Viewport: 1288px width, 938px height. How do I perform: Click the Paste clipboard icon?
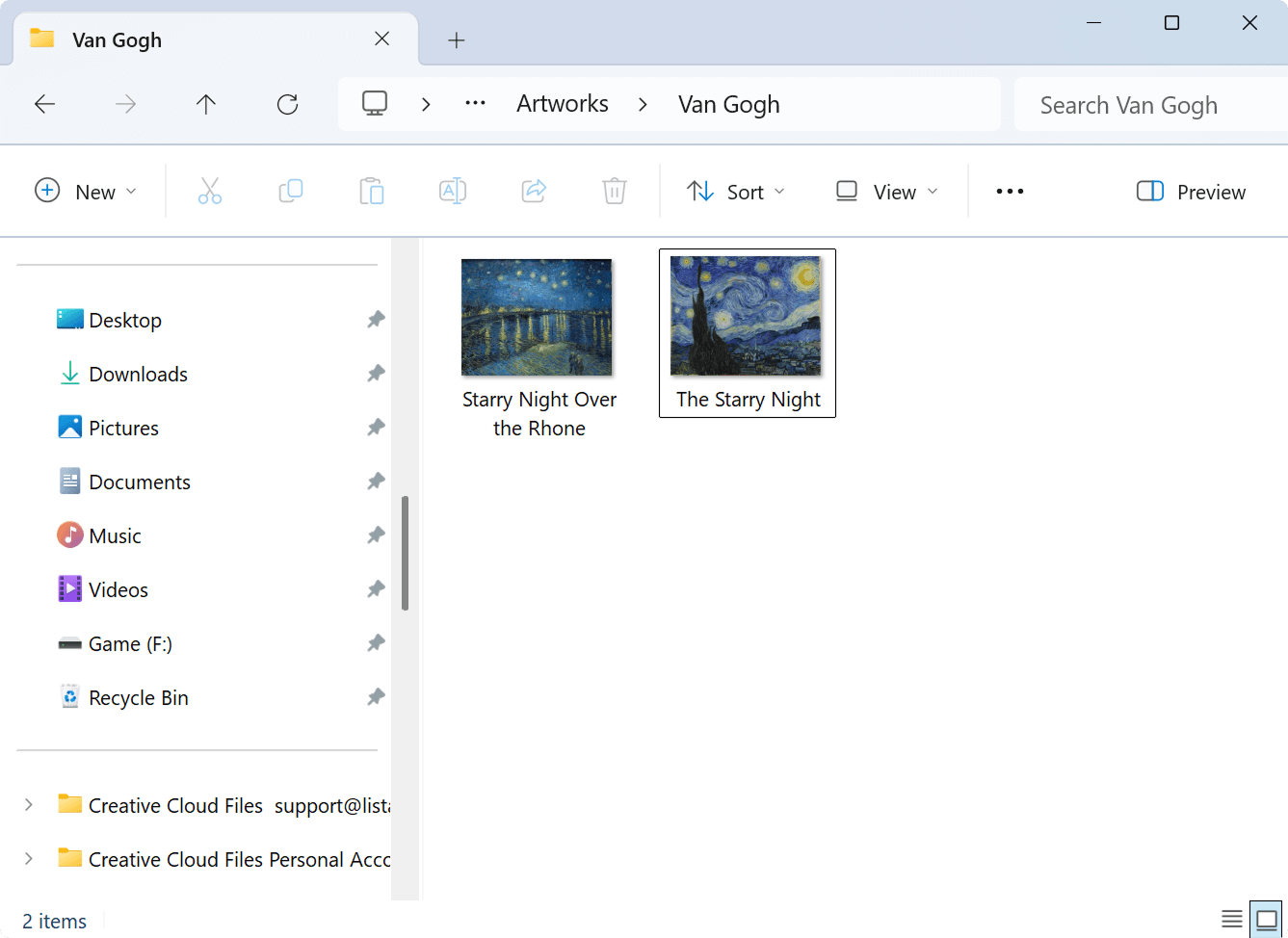[372, 191]
